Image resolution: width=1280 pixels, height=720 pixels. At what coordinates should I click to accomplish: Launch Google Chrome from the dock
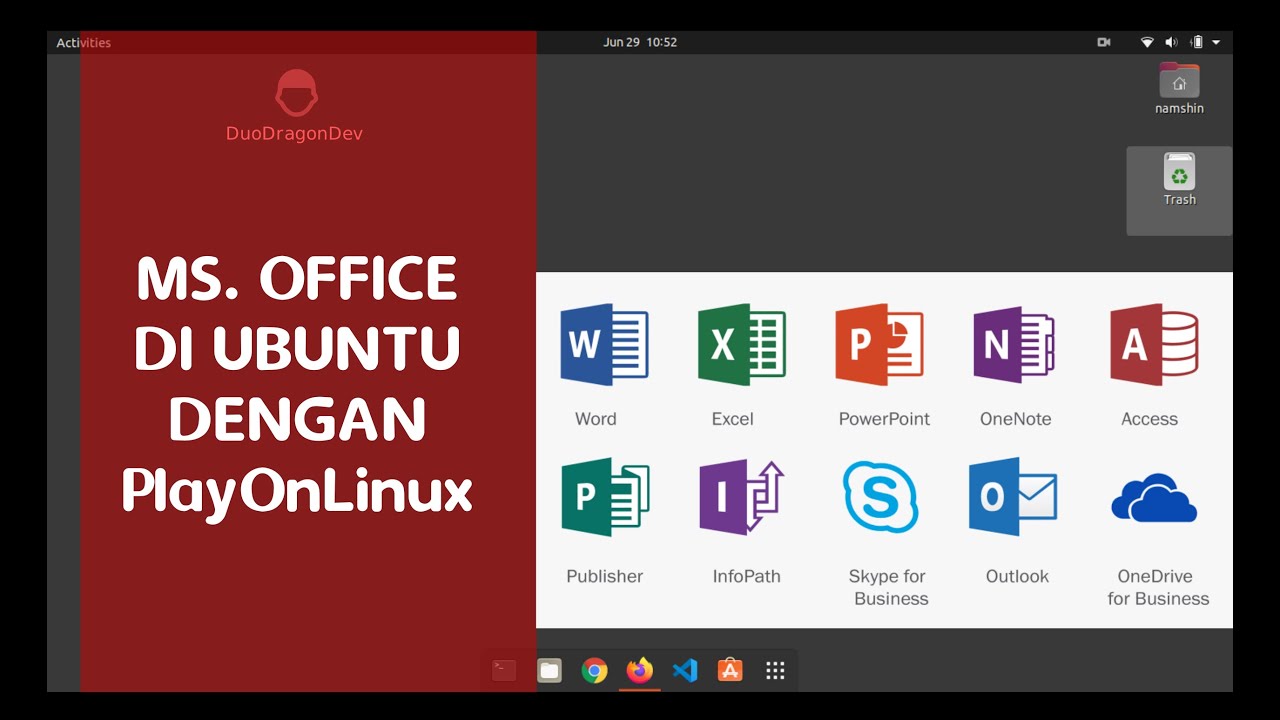(x=595, y=671)
